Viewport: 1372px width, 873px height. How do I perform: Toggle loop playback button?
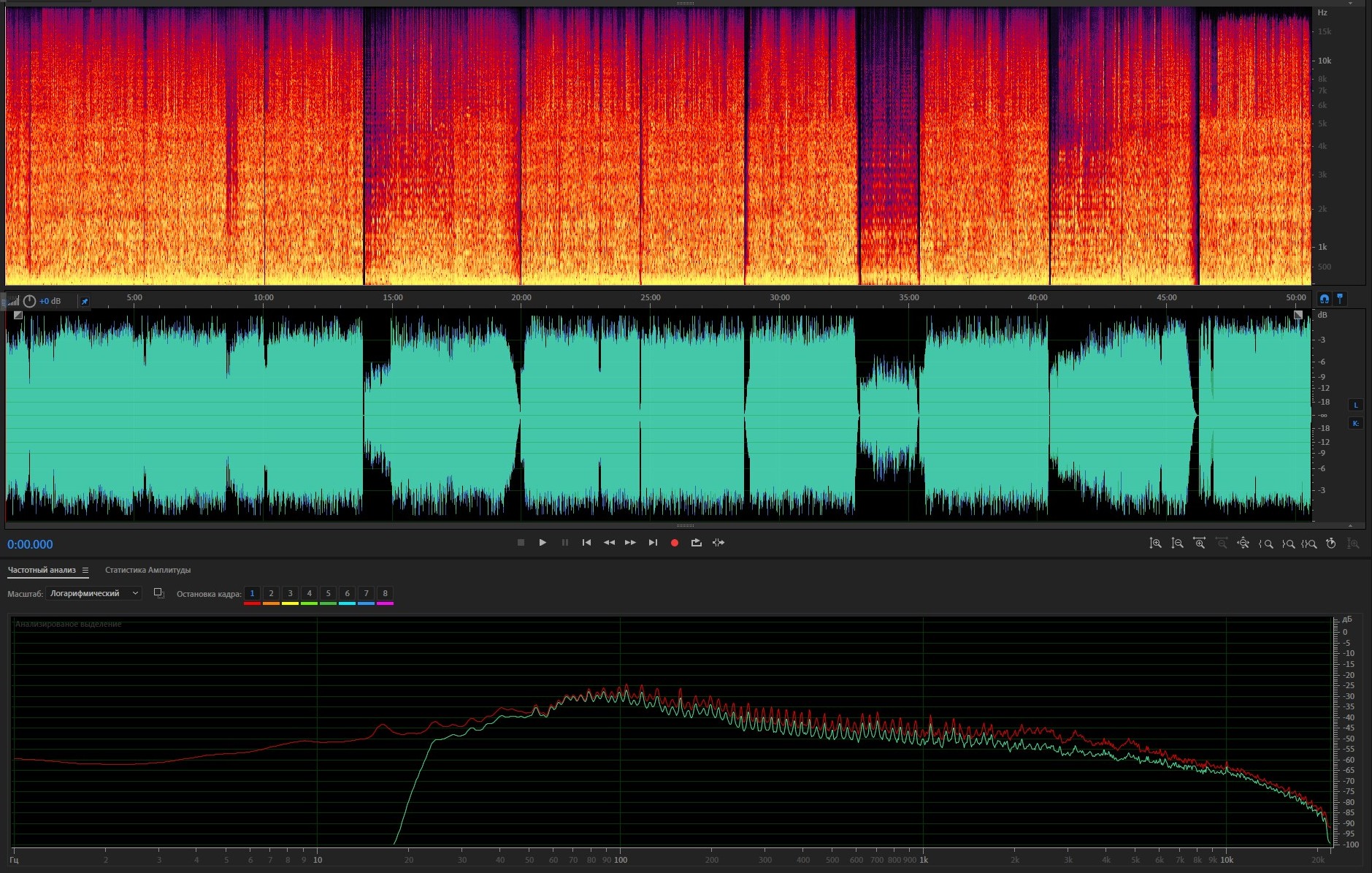tap(697, 543)
